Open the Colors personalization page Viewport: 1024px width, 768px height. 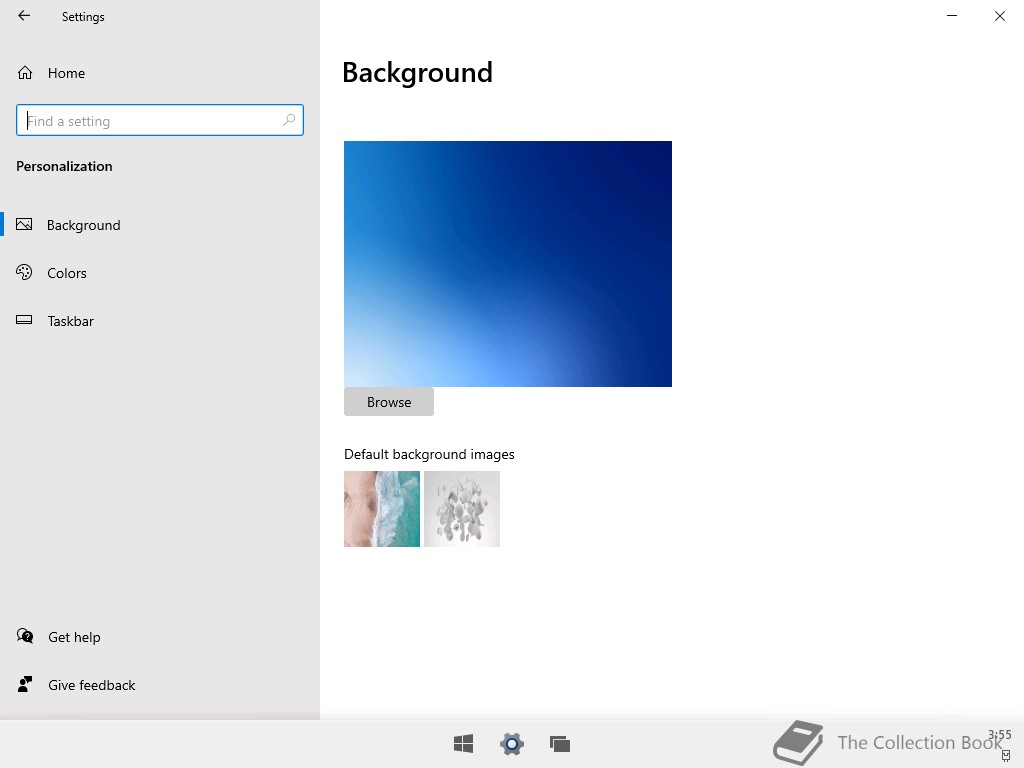click(x=160, y=273)
